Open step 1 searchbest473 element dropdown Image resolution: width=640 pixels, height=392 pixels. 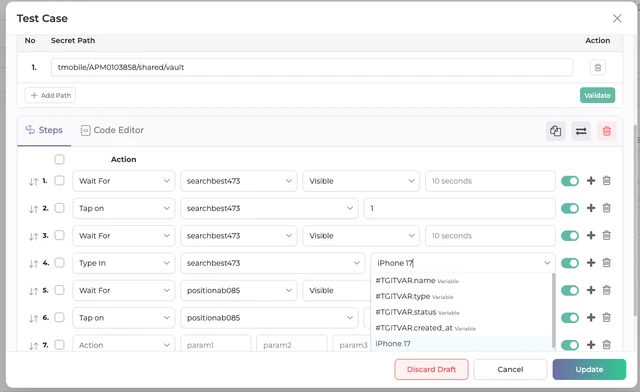(x=238, y=181)
